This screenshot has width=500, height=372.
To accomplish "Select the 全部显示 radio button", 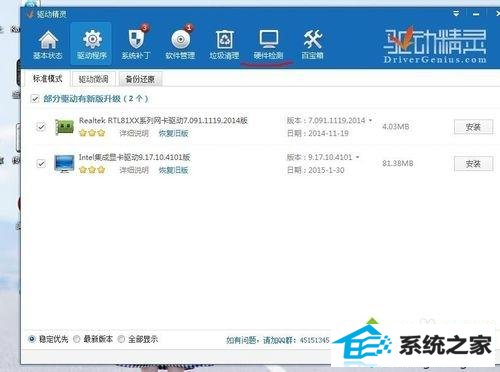I will pyautogui.click(x=121, y=339).
